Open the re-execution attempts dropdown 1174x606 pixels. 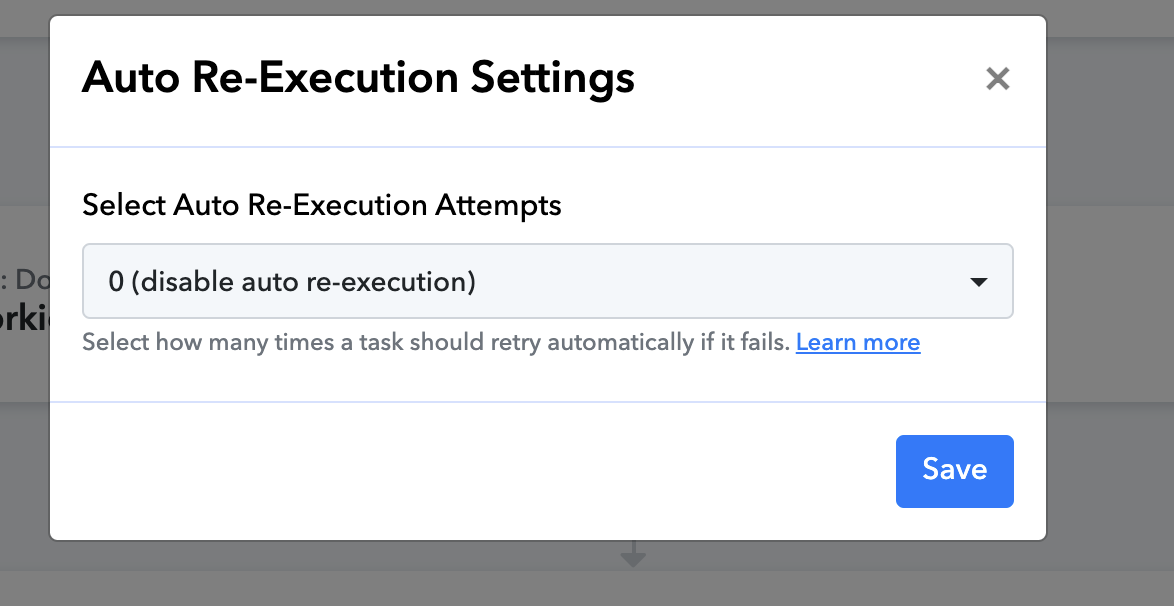coord(547,281)
